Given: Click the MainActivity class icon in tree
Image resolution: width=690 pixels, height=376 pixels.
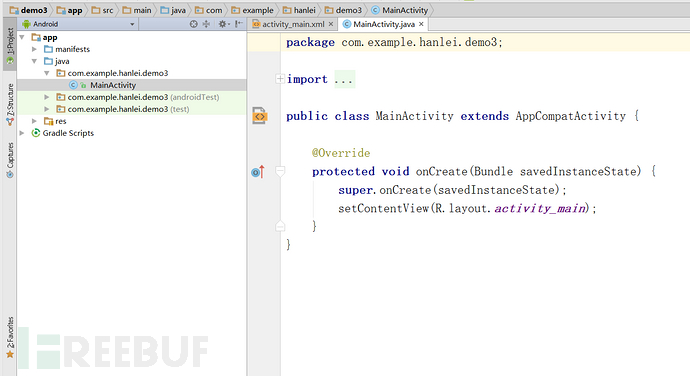Looking at the screenshot, I should click(x=73, y=85).
